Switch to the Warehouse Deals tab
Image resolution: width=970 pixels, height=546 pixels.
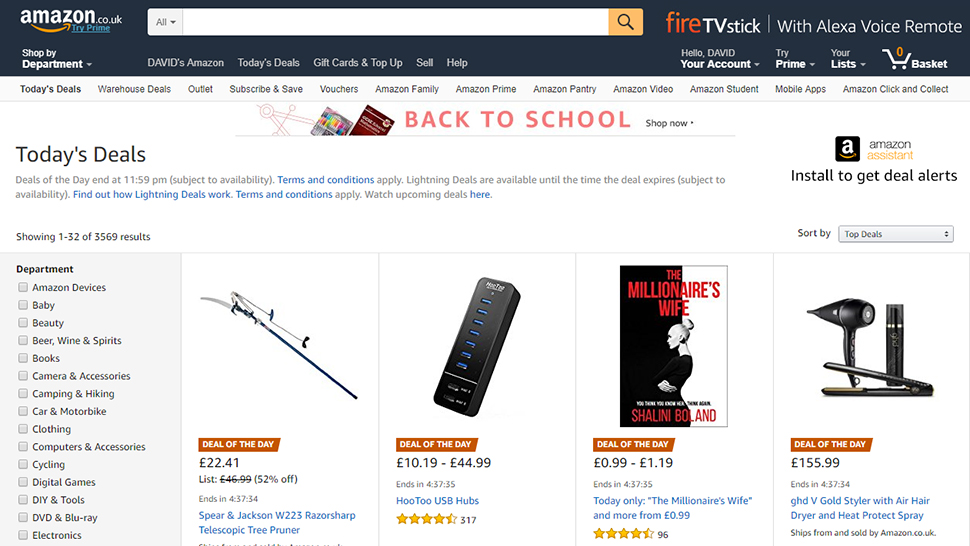coord(134,89)
